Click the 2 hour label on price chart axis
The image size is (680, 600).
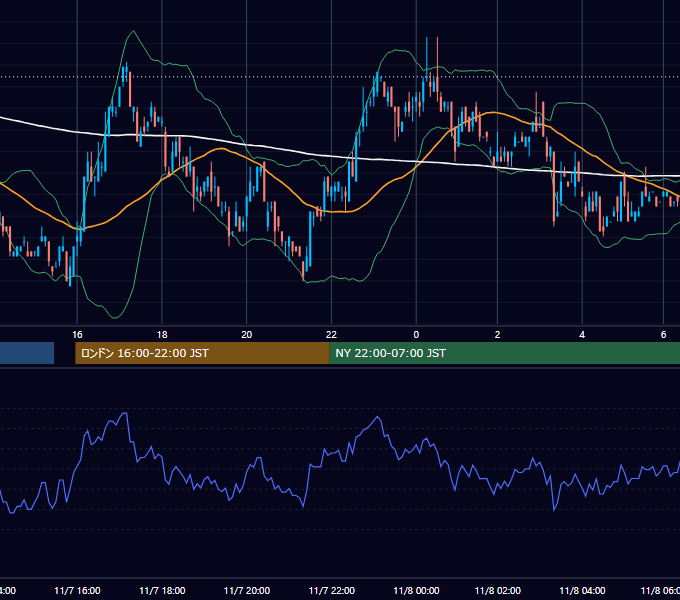(x=497, y=335)
